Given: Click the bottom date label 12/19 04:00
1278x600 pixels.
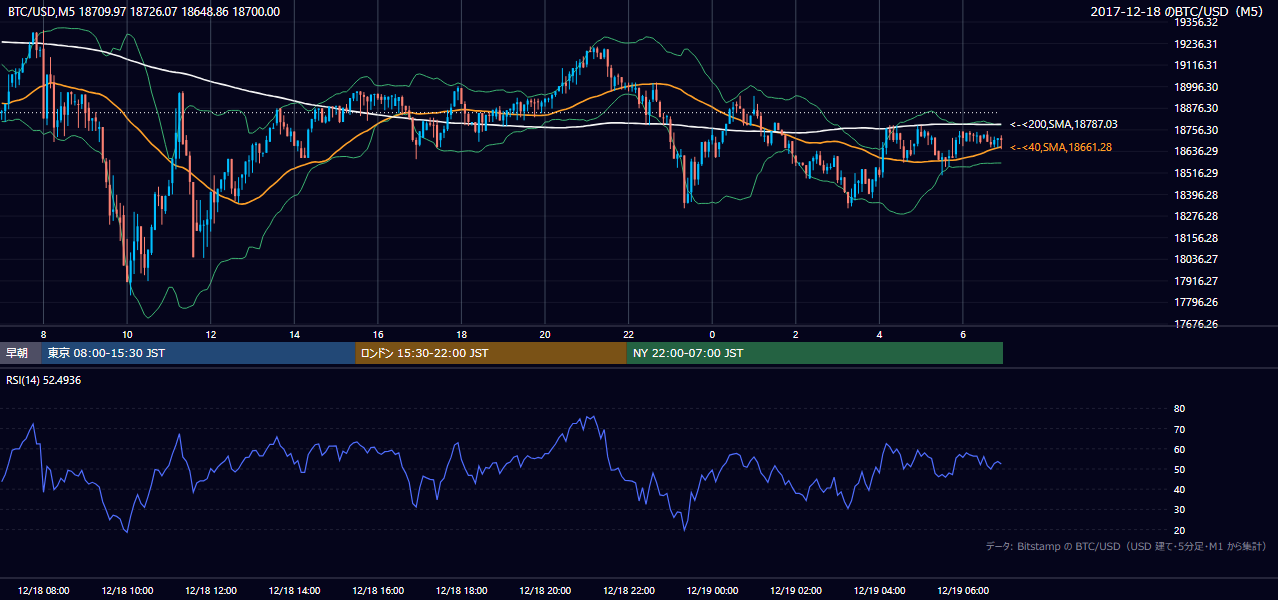Looking at the screenshot, I should click(x=880, y=590).
